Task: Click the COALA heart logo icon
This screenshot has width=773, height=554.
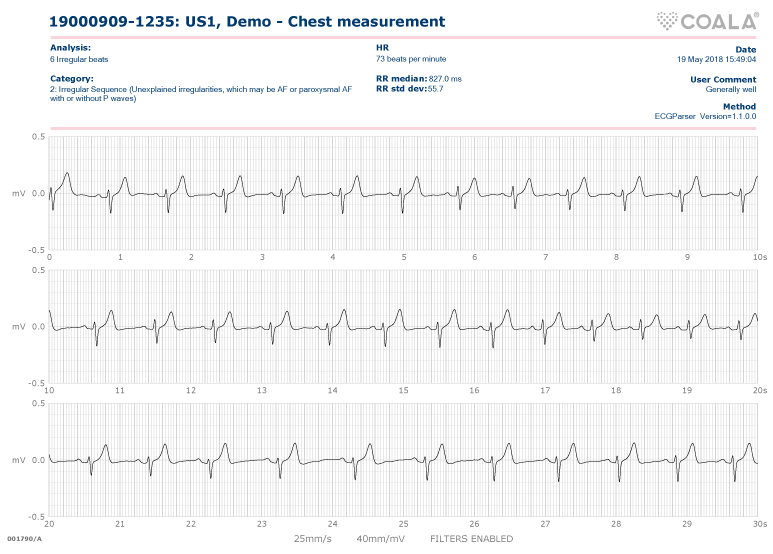Action: point(667,19)
